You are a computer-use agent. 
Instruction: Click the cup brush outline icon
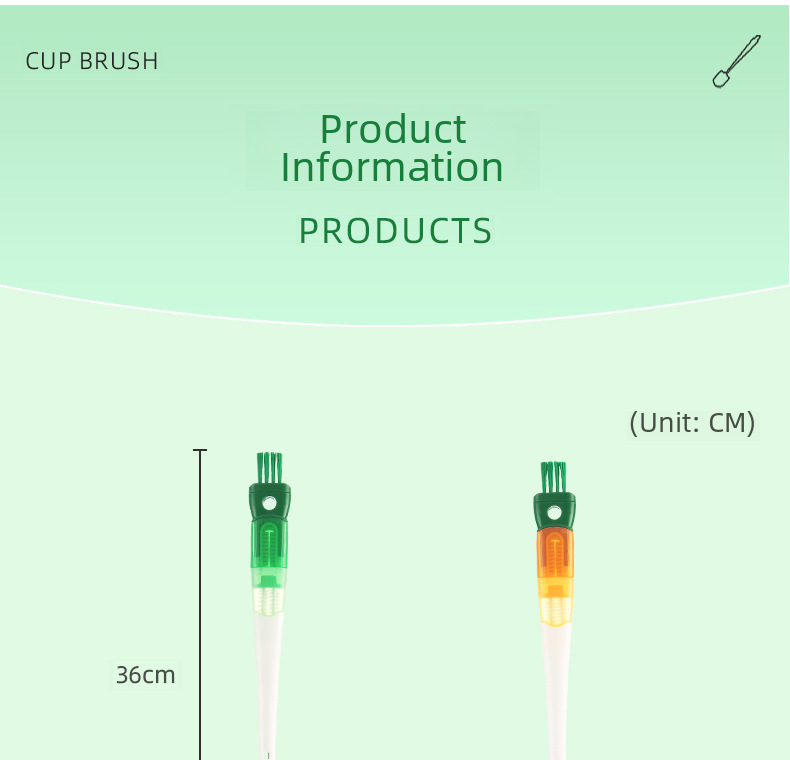736,61
